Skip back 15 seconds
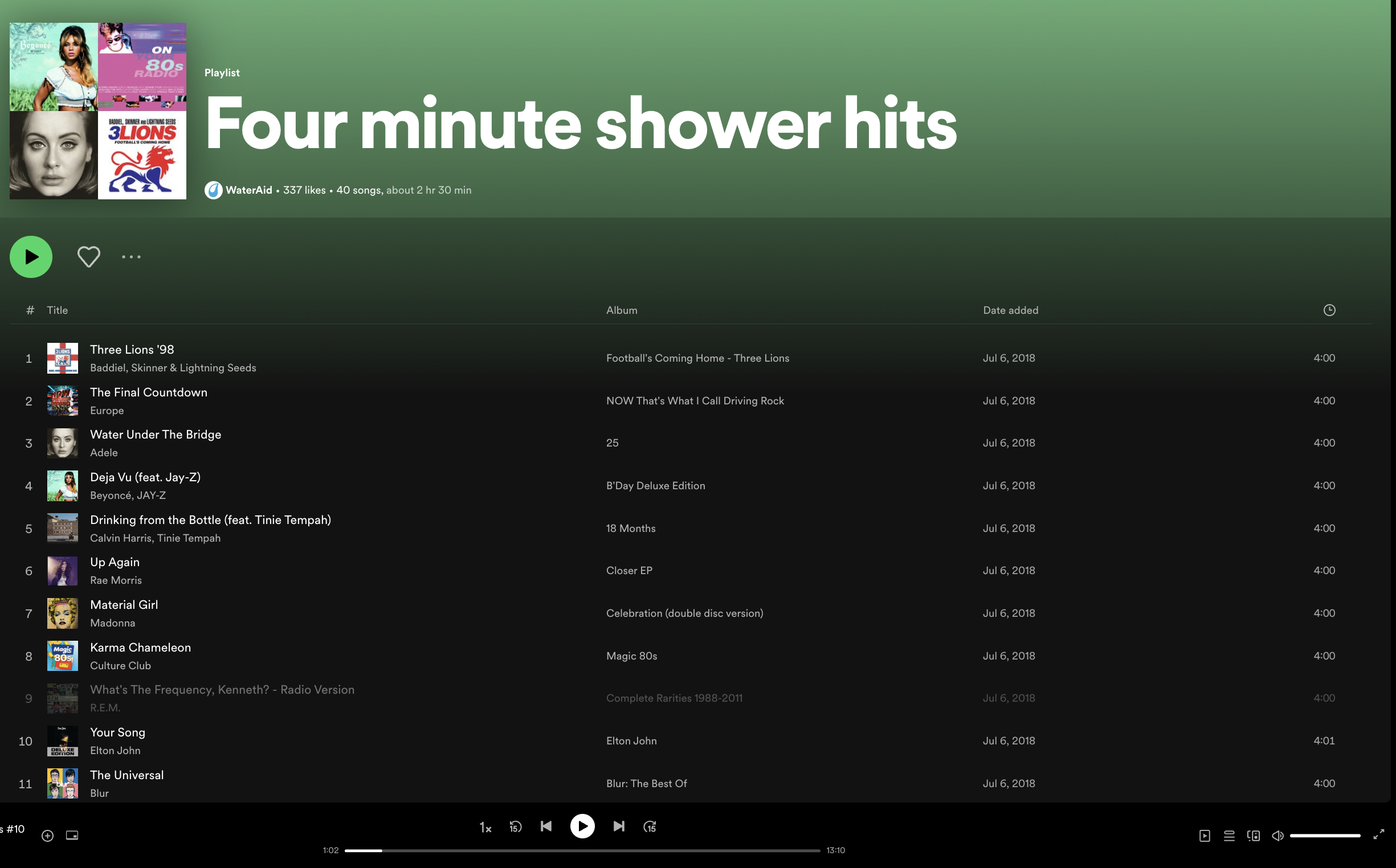 pos(515,826)
